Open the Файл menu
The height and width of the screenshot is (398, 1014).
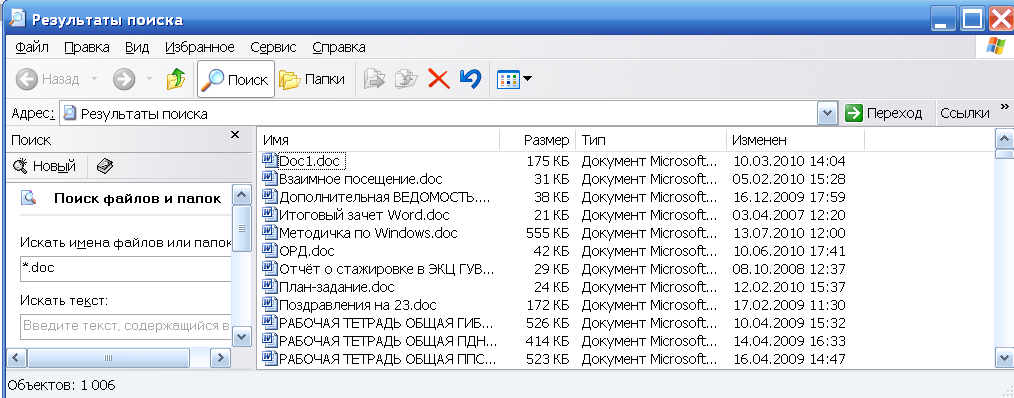point(32,47)
